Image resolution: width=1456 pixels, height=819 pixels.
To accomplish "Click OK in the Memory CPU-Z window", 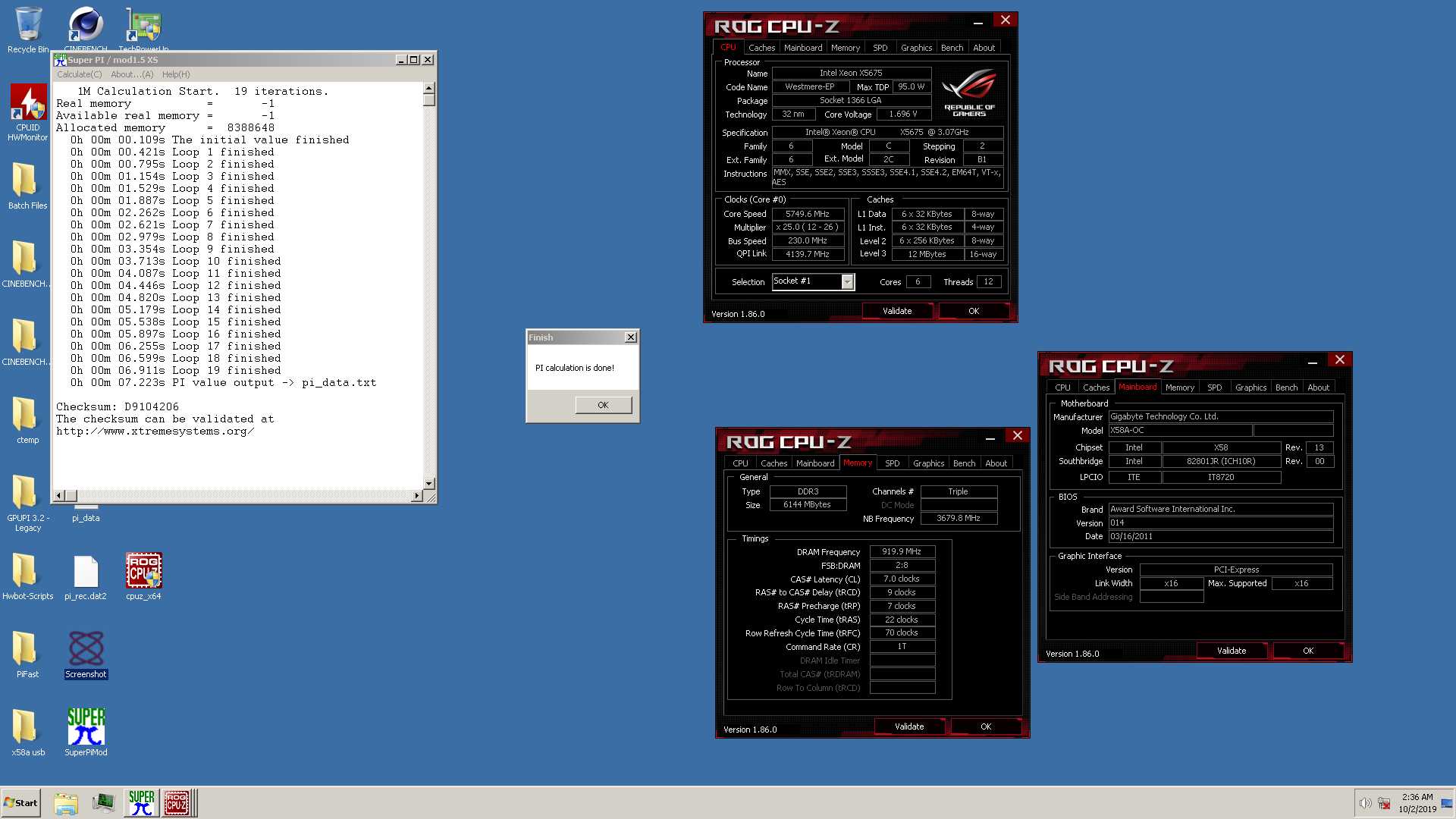I will (986, 726).
